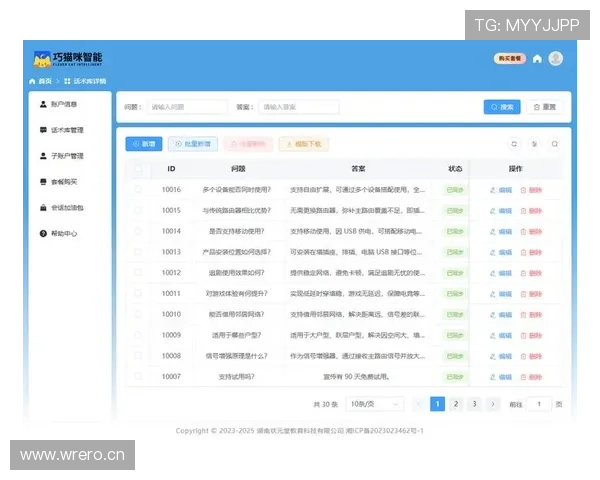This screenshot has height=480, width=600.
Task: Check the box for row 10014
Action: tap(138, 231)
